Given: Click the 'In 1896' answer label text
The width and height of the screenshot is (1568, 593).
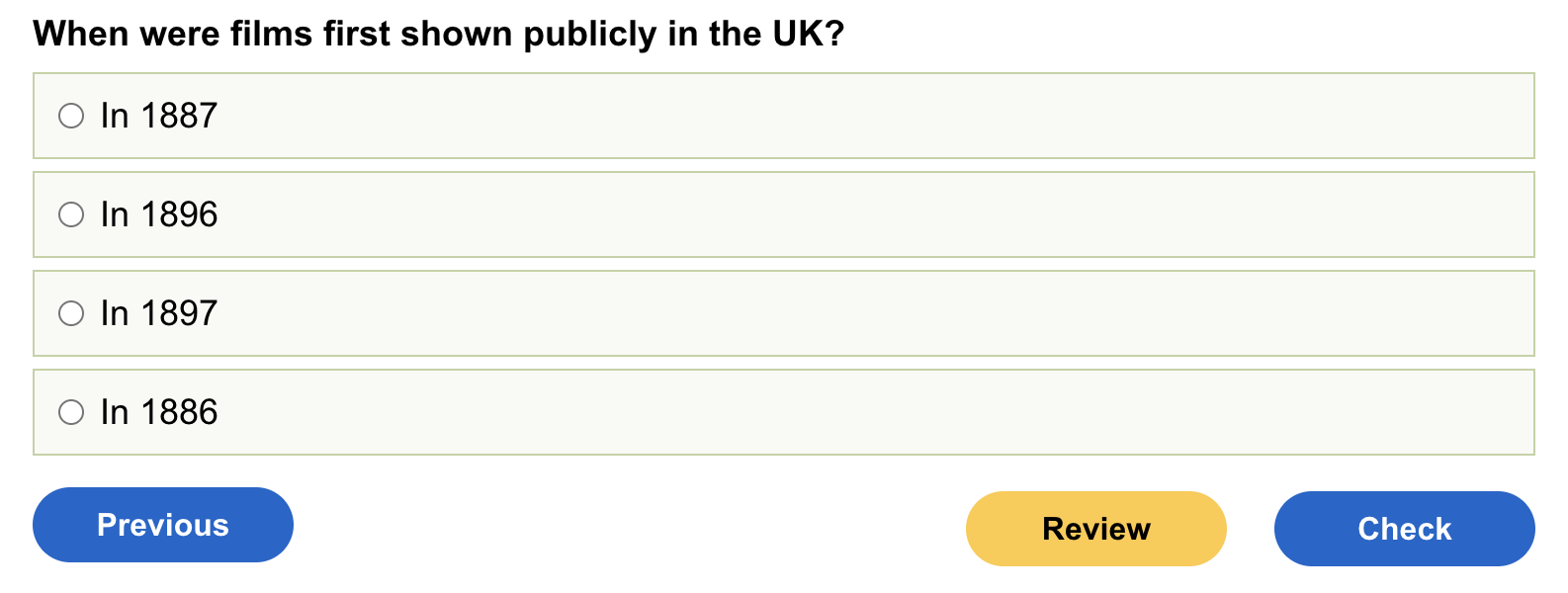Looking at the screenshot, I should [159, 214].
